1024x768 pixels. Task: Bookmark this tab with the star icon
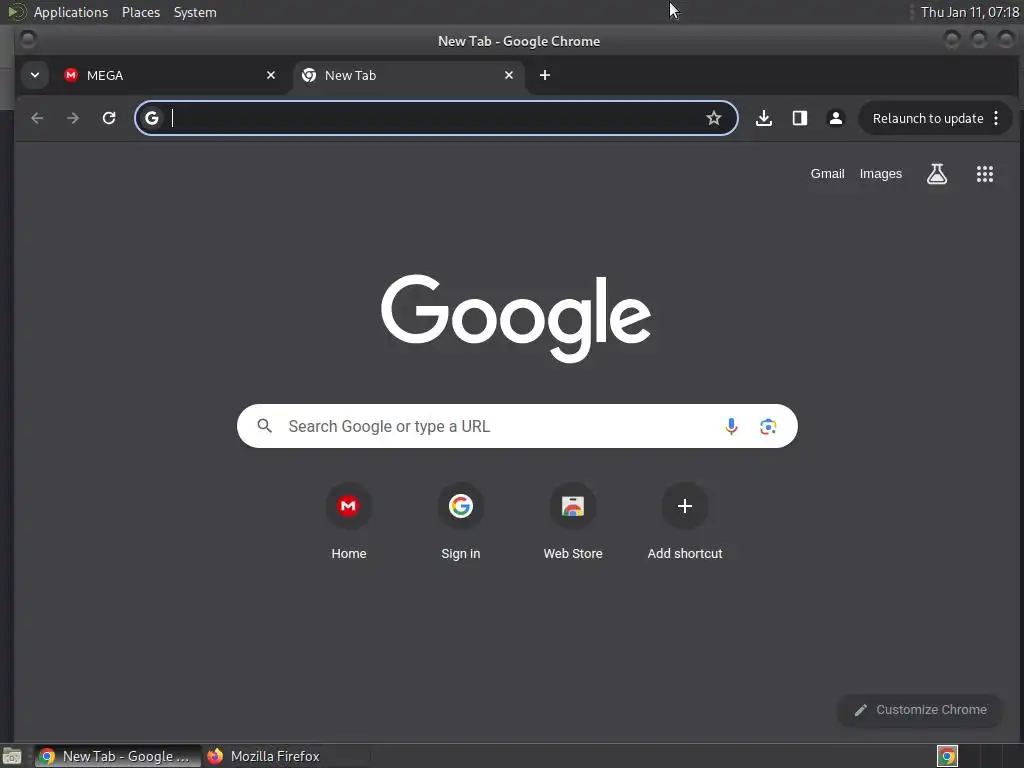click(x=714, y=118)
